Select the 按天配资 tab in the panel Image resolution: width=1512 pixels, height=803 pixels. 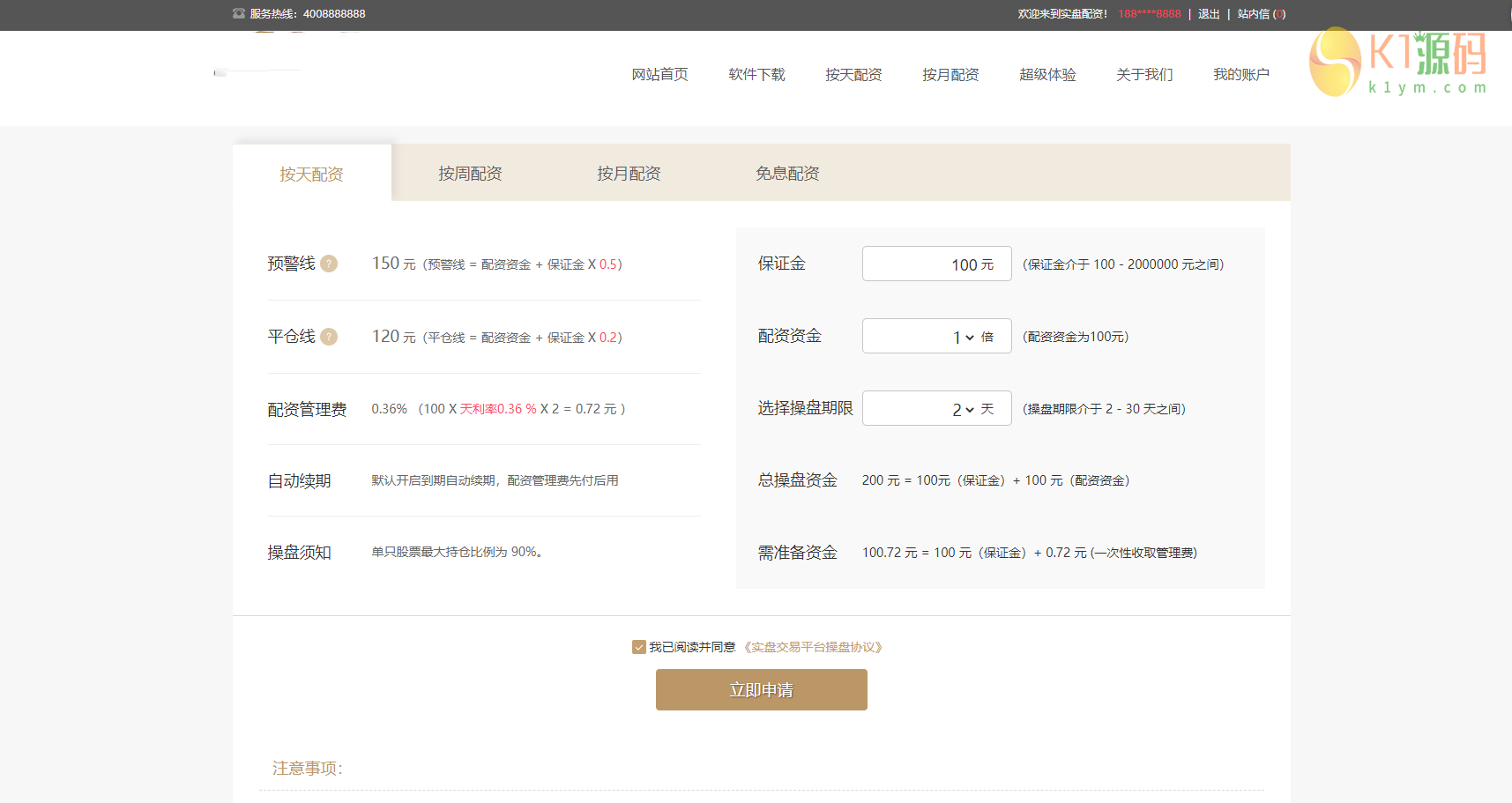click(x=311, y=175)
